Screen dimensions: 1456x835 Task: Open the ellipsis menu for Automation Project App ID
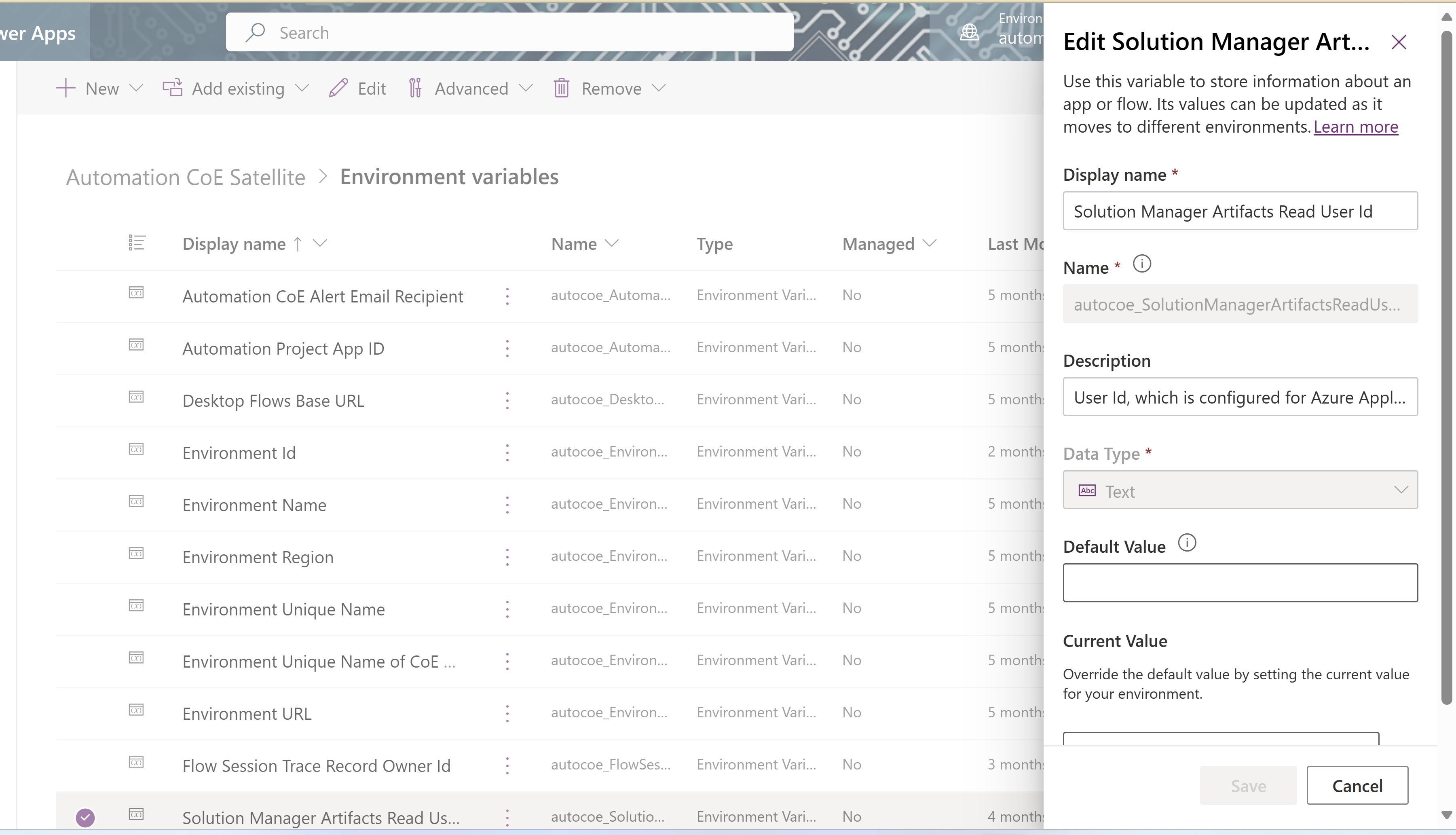(507, 348)
